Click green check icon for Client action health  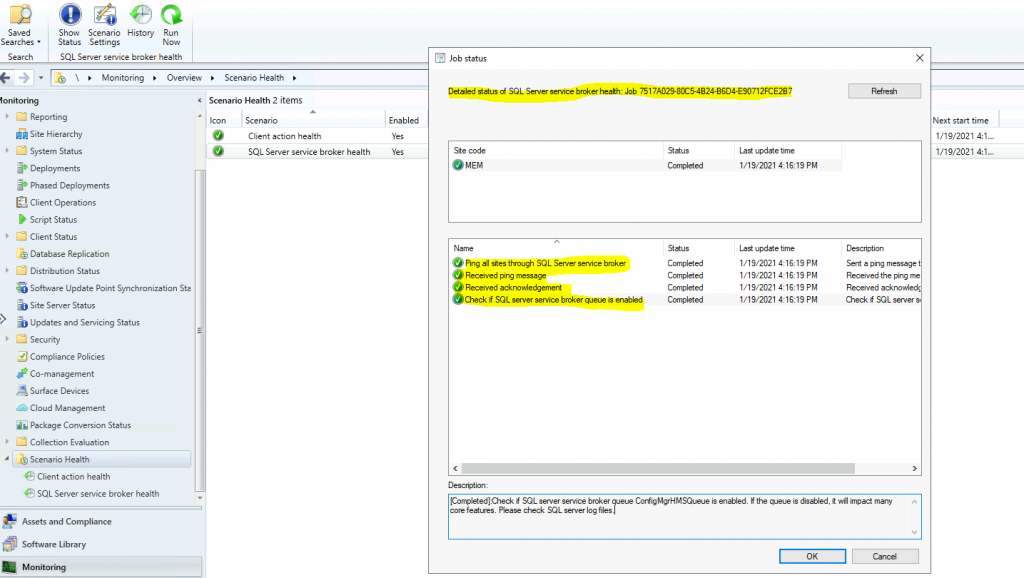[218, 136]
